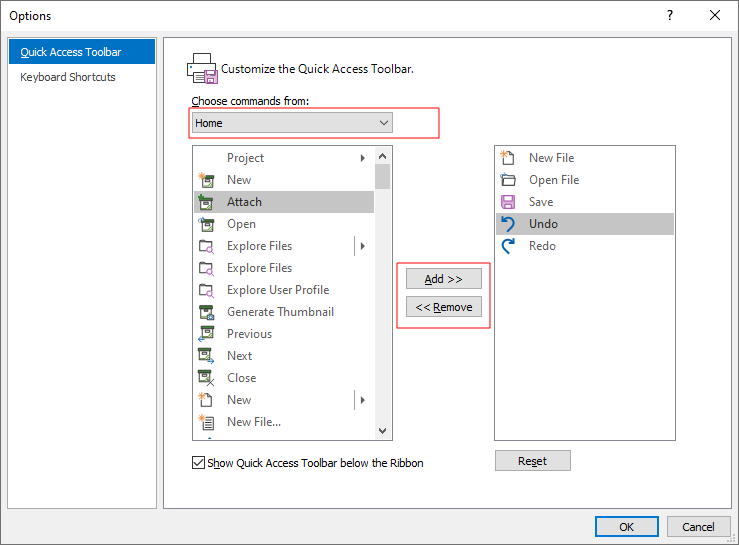Click the Redo arrow icon

(508, 246)
